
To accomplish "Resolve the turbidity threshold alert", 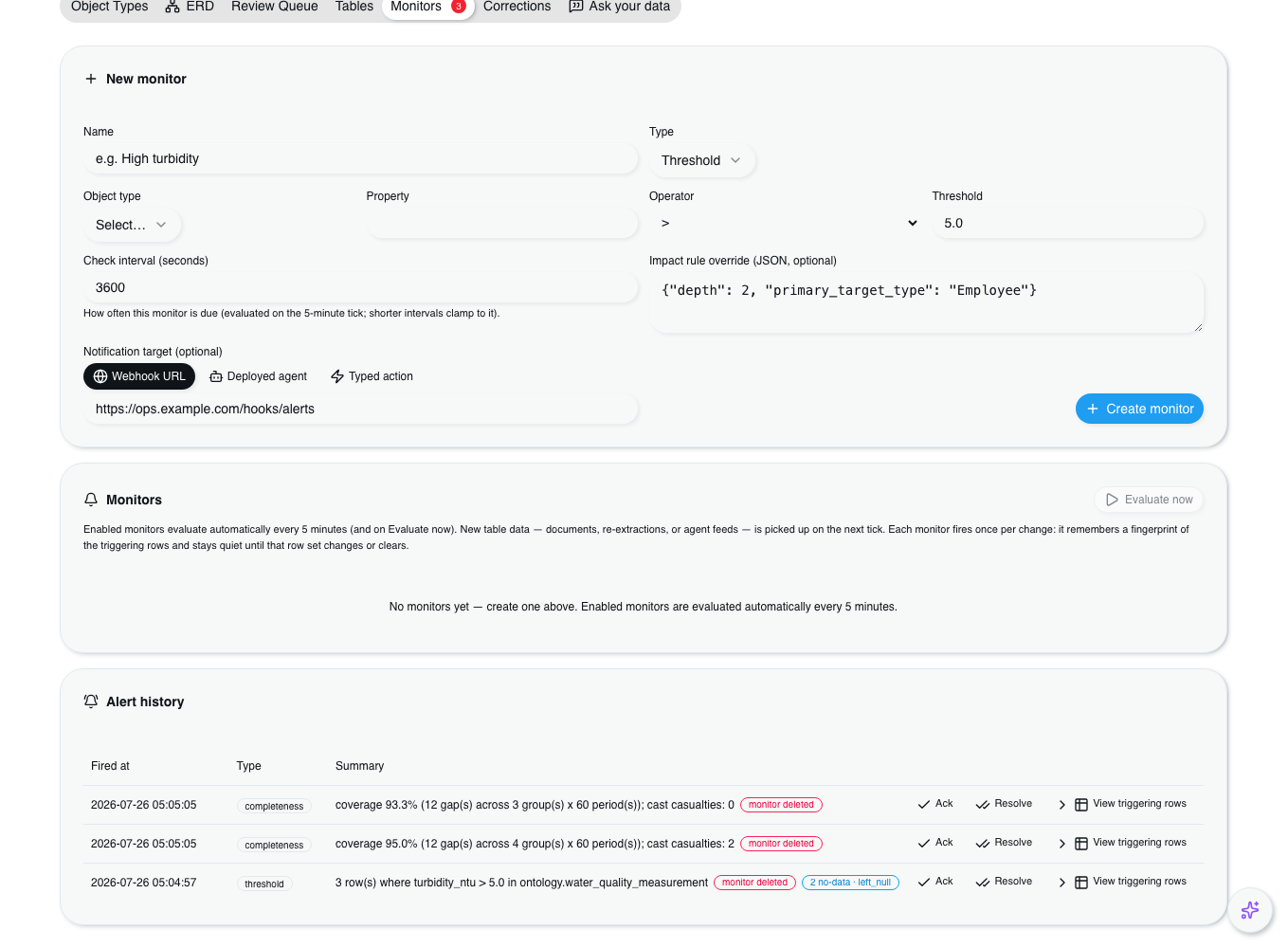I will 1004,882.
